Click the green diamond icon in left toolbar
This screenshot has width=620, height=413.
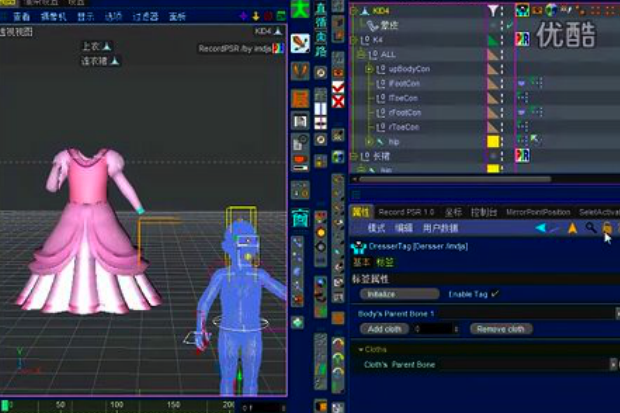point(298,323)
